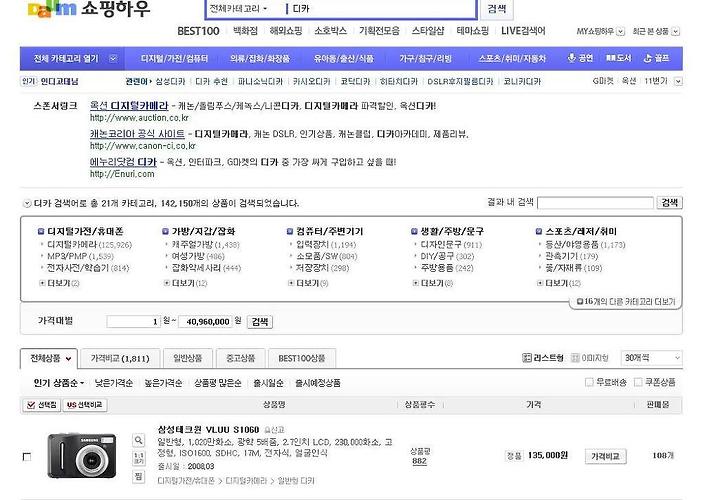Click the minimum price input field
720x500 pixels.
point(134,321)
